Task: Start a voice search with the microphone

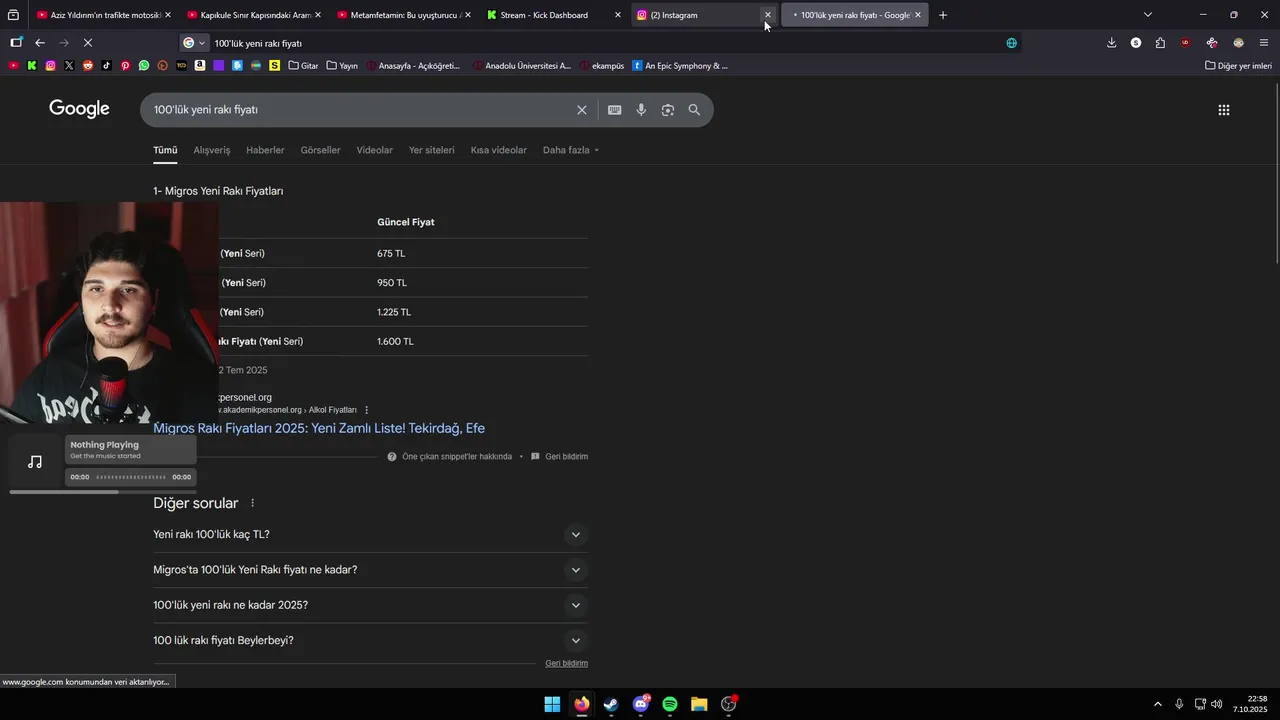Action: (x=641, y=110)
